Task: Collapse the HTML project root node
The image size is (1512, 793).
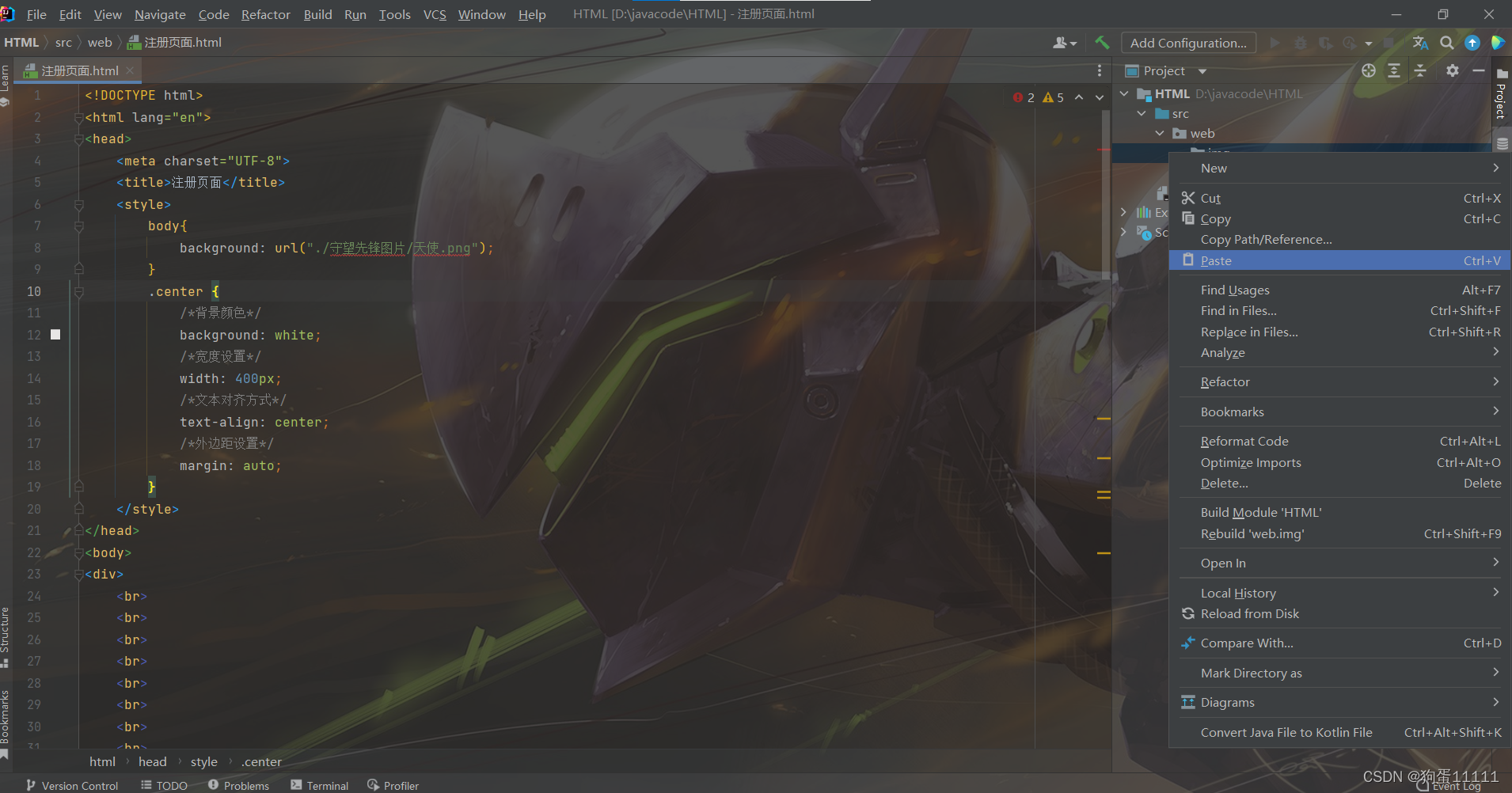Action: coord(1124,93)
